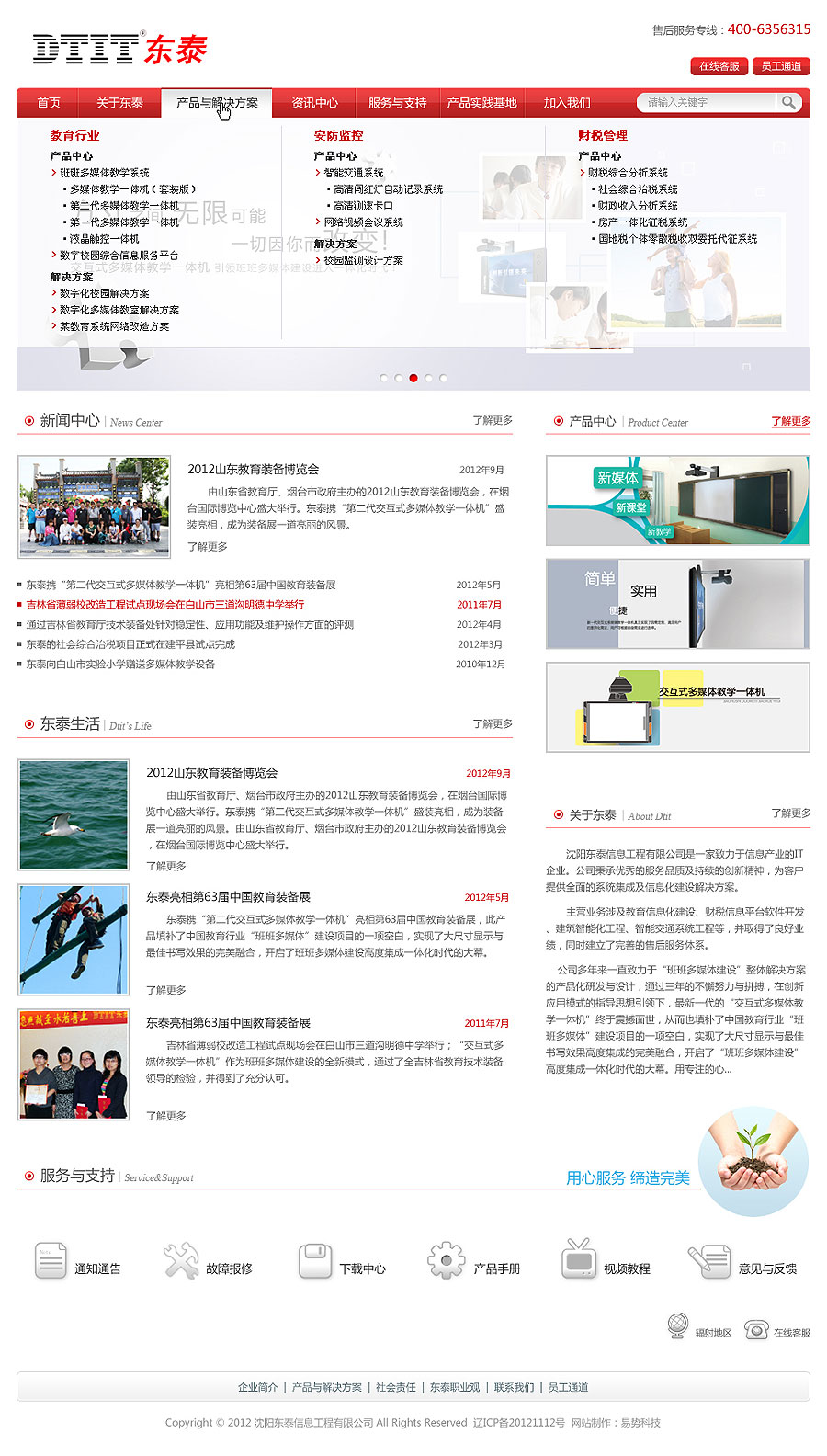Click the 故障报修 wrench icon
Viewport: 827px width, 1456px height.
[181, 1260]
